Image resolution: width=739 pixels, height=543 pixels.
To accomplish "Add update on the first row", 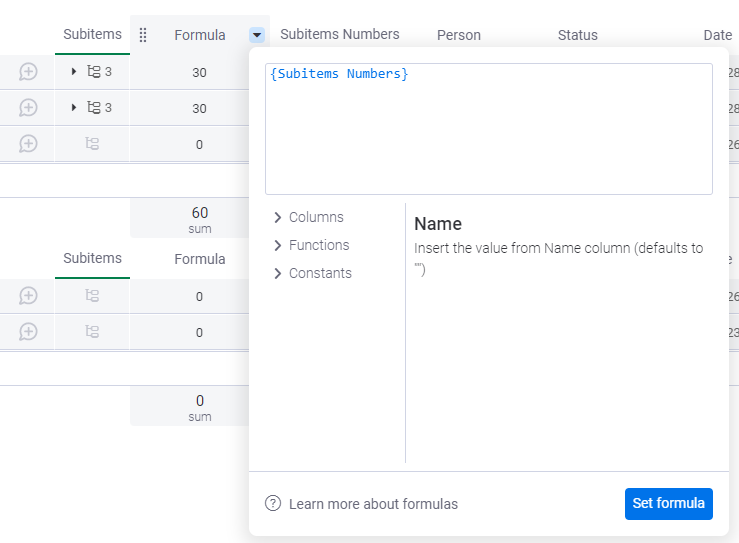I will pos(28,72).
